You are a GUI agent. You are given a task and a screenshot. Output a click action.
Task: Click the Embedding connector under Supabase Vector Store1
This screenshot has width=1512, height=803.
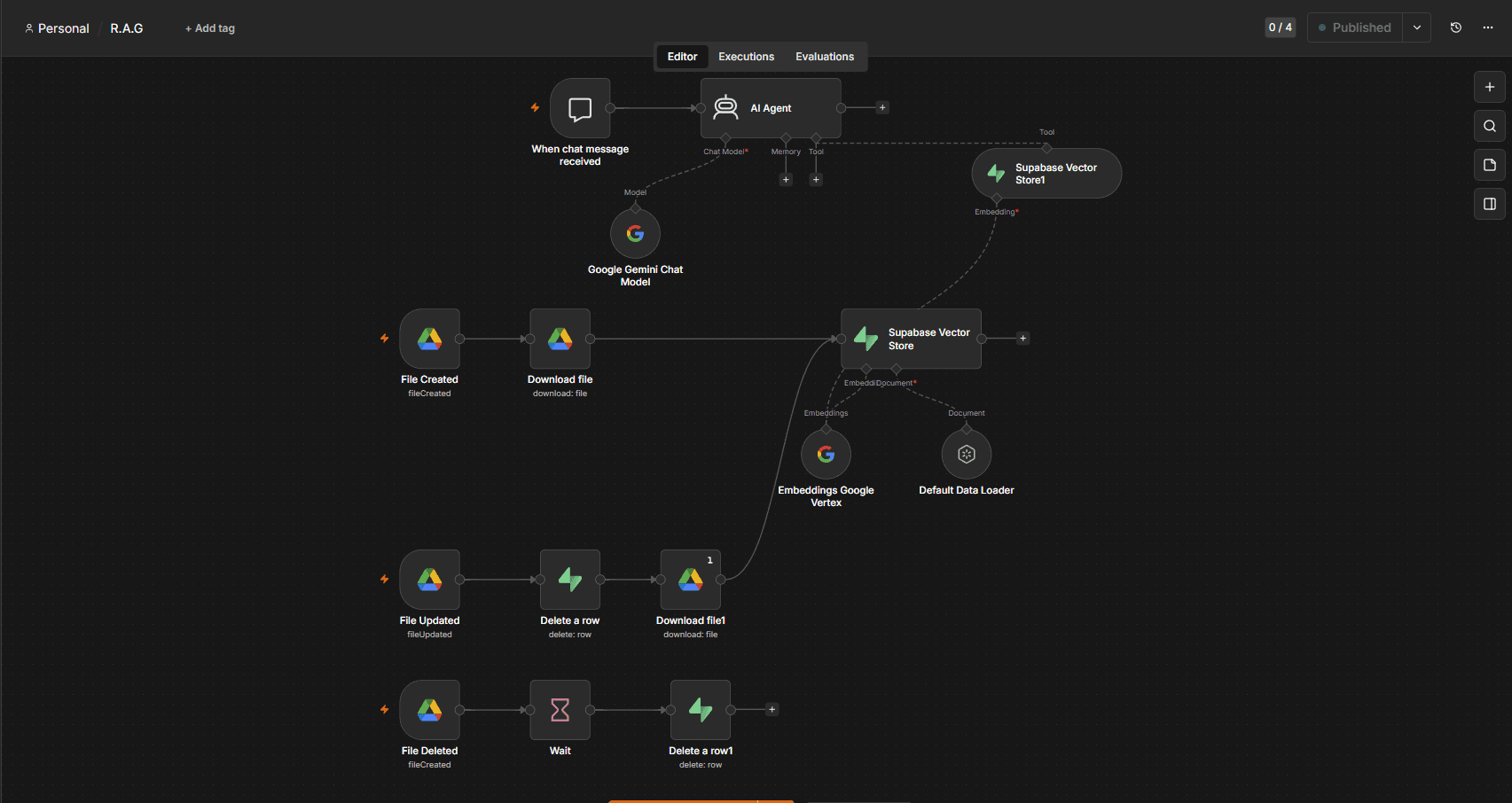[997, 199]
